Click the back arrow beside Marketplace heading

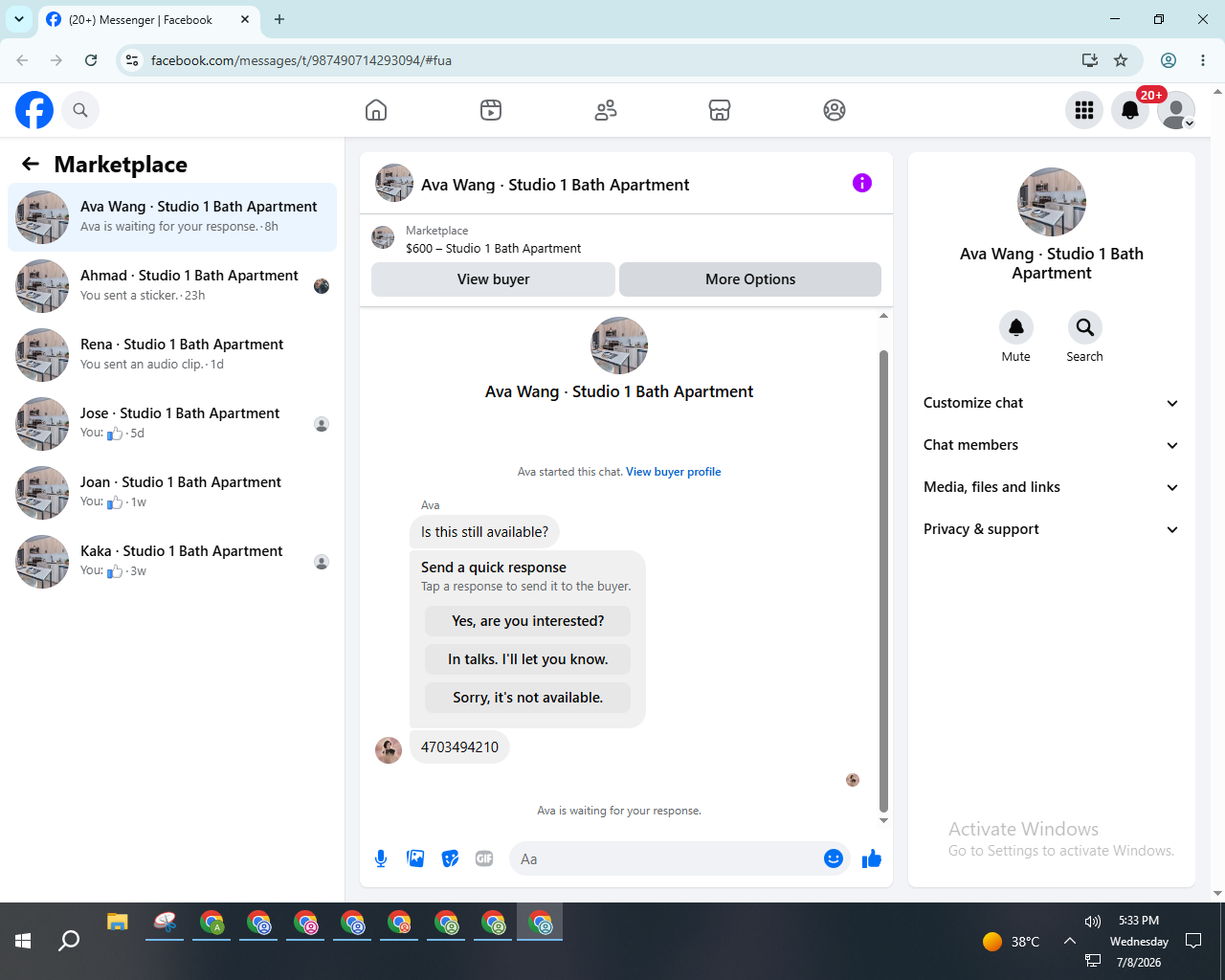31,164
